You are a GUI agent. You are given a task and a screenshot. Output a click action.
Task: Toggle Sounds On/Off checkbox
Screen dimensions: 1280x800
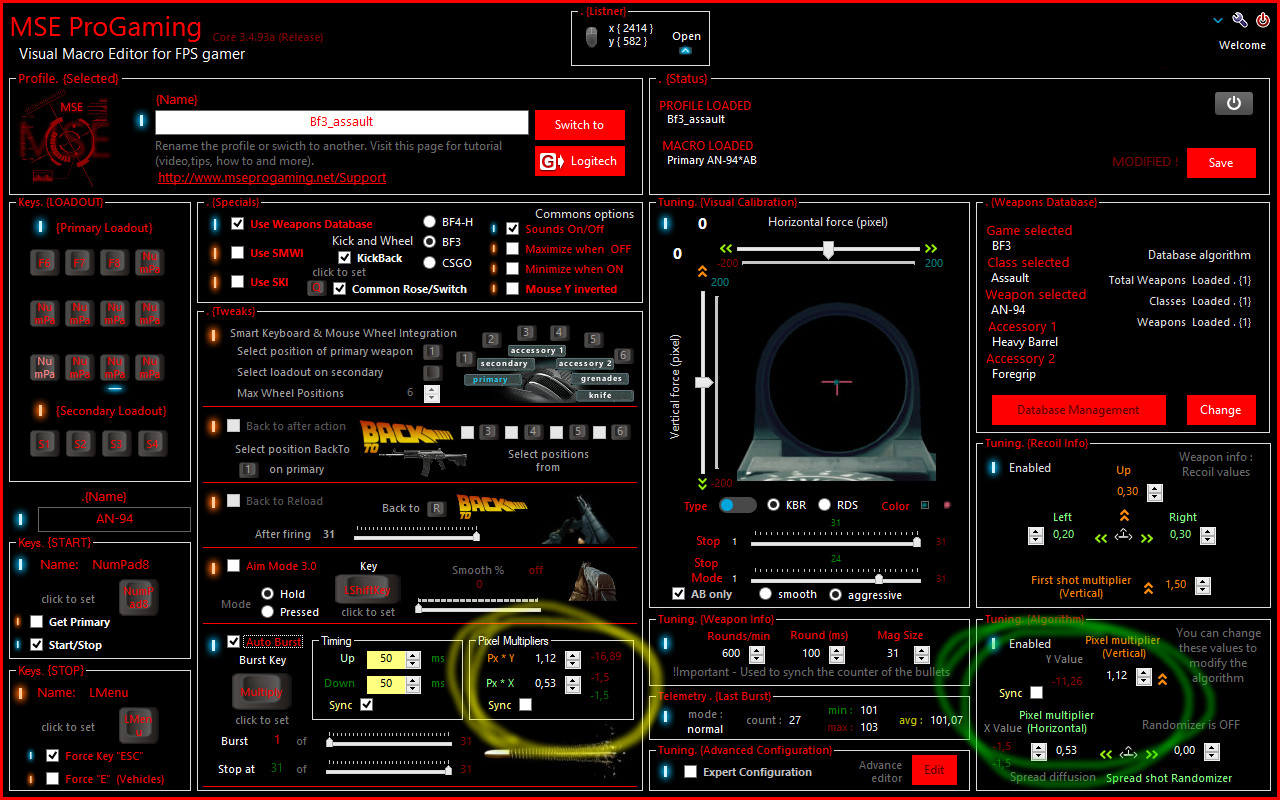tap(513, 228)
